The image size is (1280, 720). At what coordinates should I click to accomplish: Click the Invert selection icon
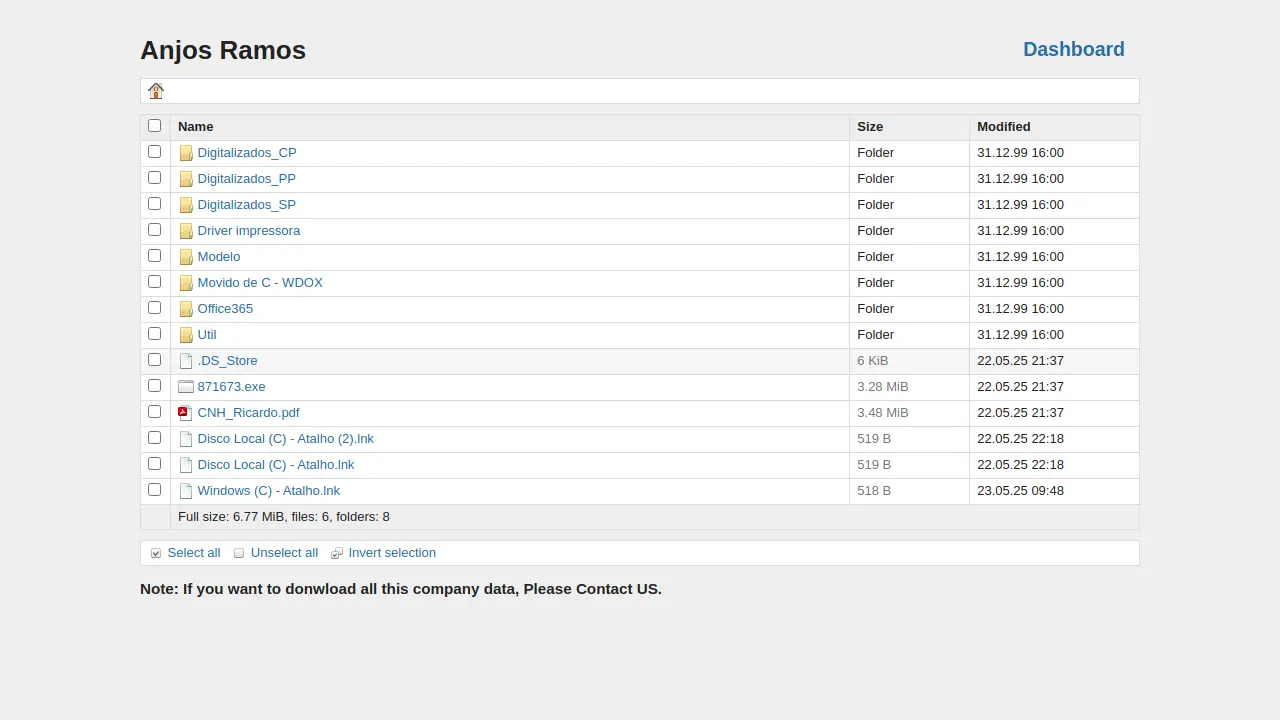[337, 553]
